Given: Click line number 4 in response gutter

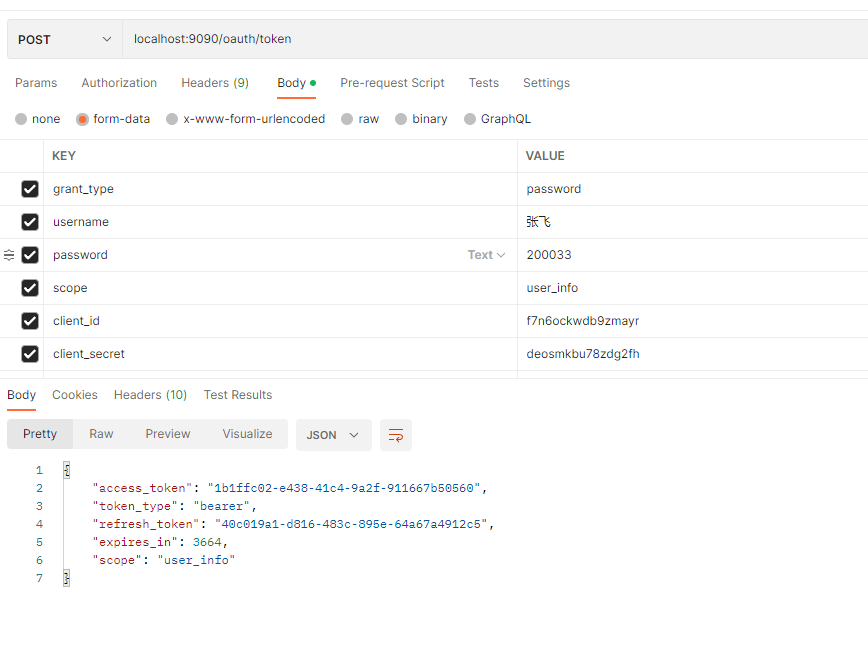Looking at the screenshot, I should [x=39, y=524].
